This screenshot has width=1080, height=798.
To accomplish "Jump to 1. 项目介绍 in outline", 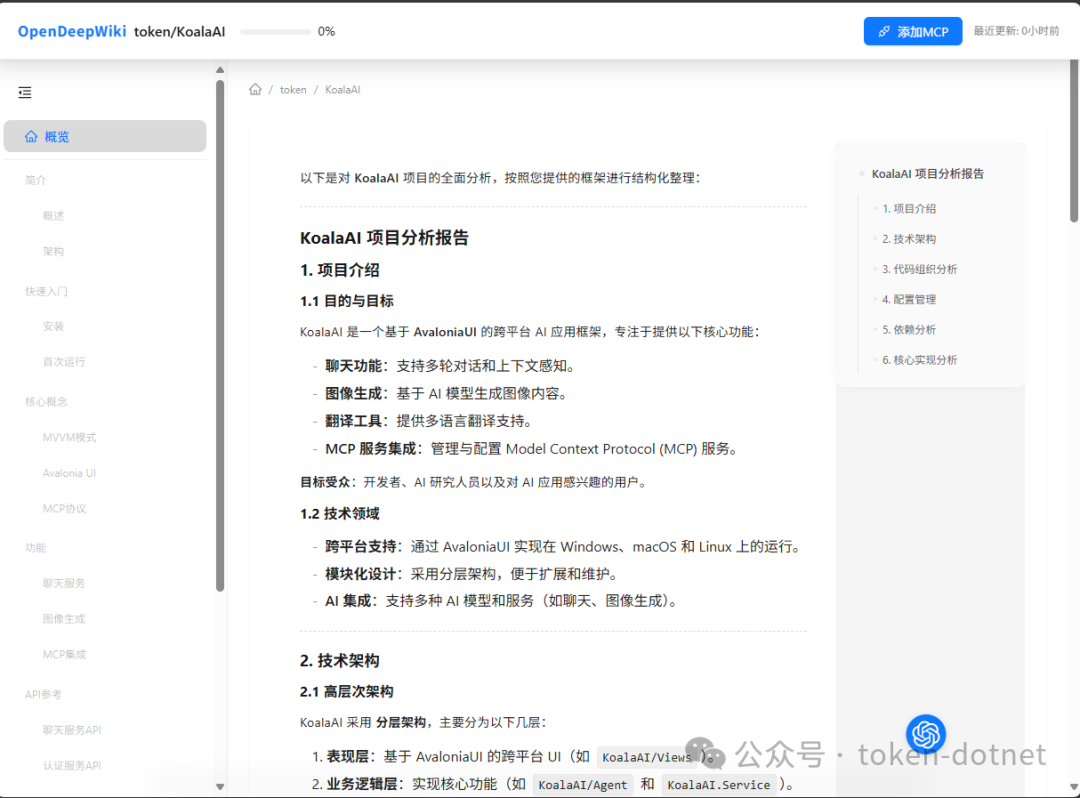I will (909, 209).
